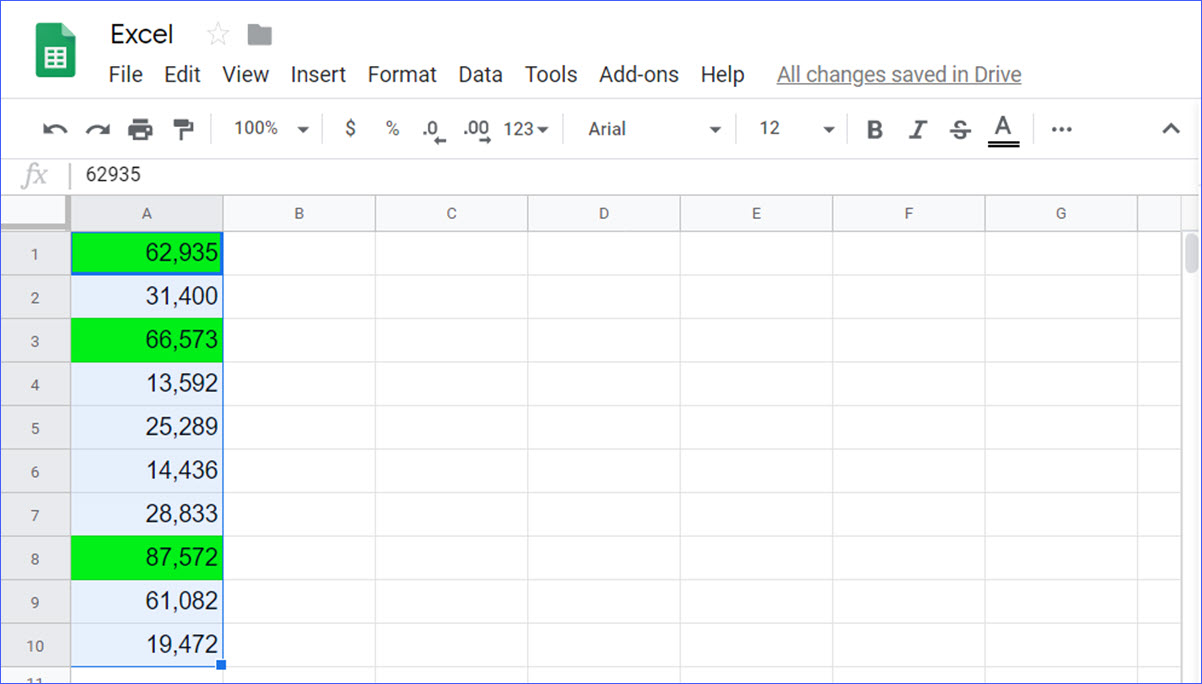Format selection as percent
The width and height of the screenshot is (1202, 684).
coord(391,128)
